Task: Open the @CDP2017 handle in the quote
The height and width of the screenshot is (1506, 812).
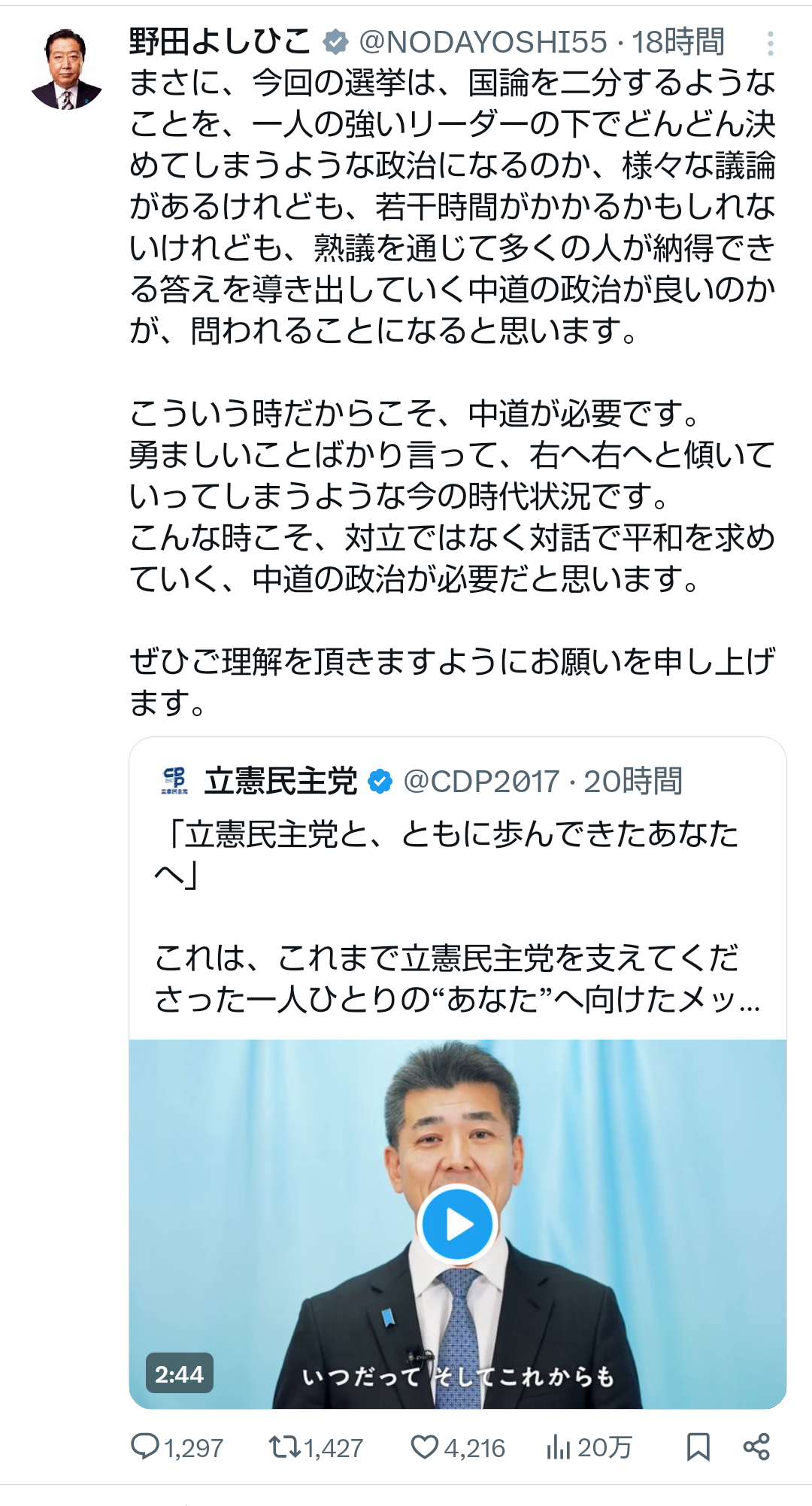Action: click(482, 782)
